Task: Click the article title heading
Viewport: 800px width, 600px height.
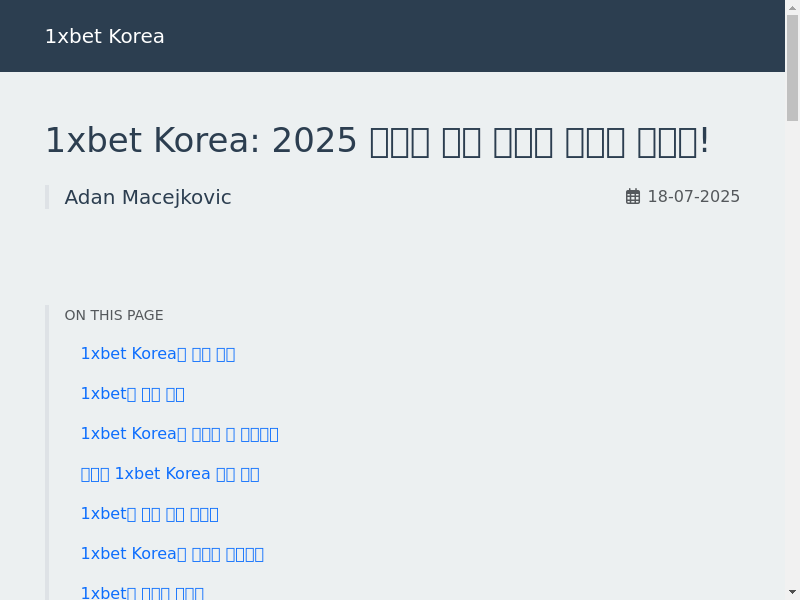Action: (x=377, y=141)
